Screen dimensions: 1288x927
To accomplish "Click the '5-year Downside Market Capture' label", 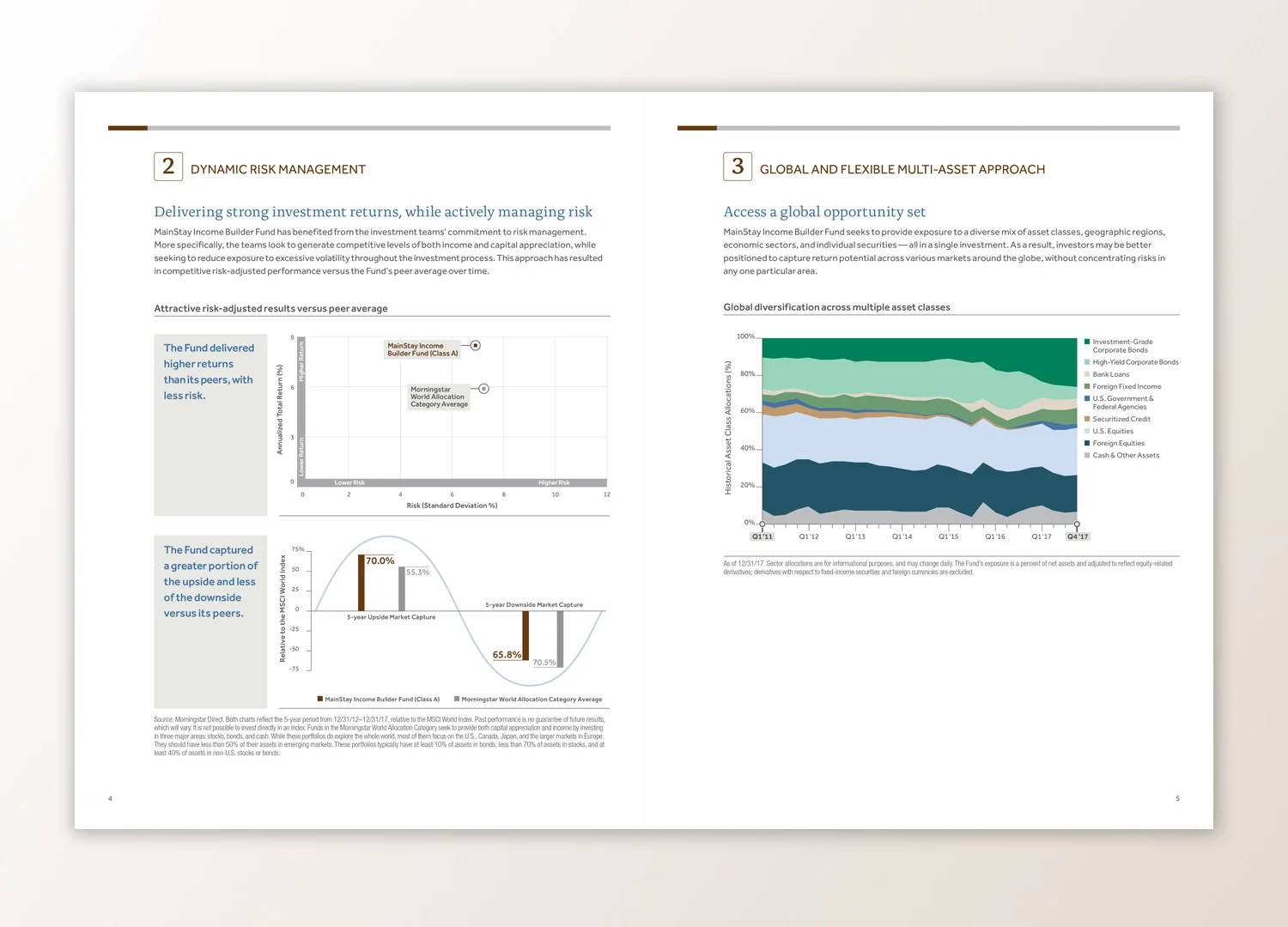I will click(x=534, y=605).
